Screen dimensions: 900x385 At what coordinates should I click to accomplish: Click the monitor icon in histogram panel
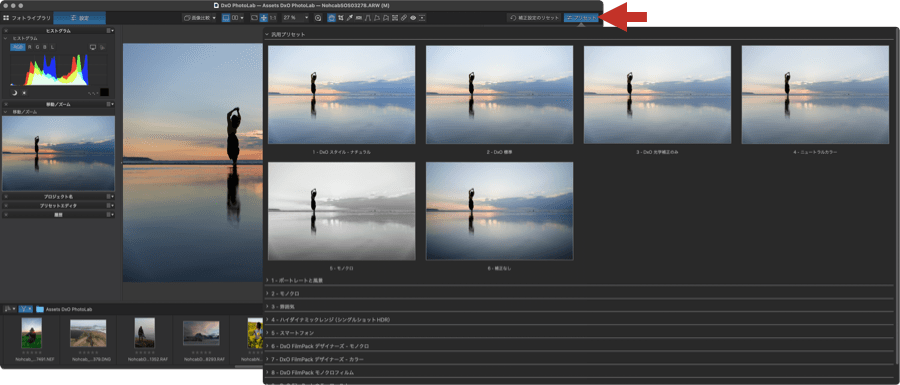click(x=93, y=47)
